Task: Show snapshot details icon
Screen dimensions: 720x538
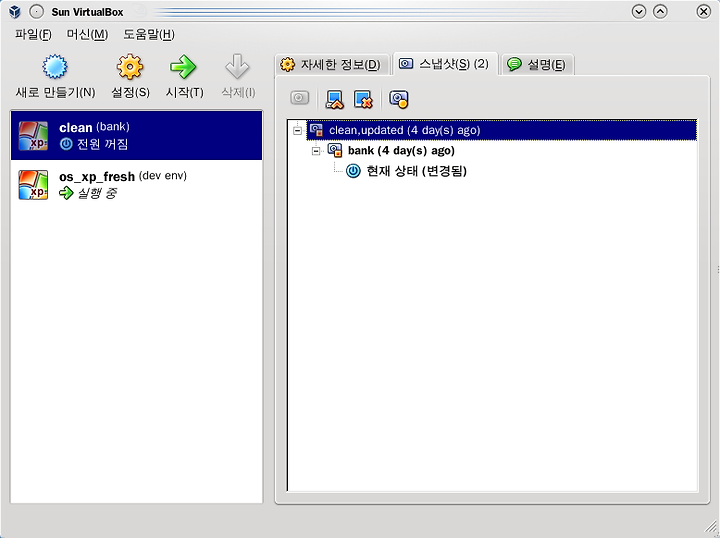Action: [x=399, y=99]
